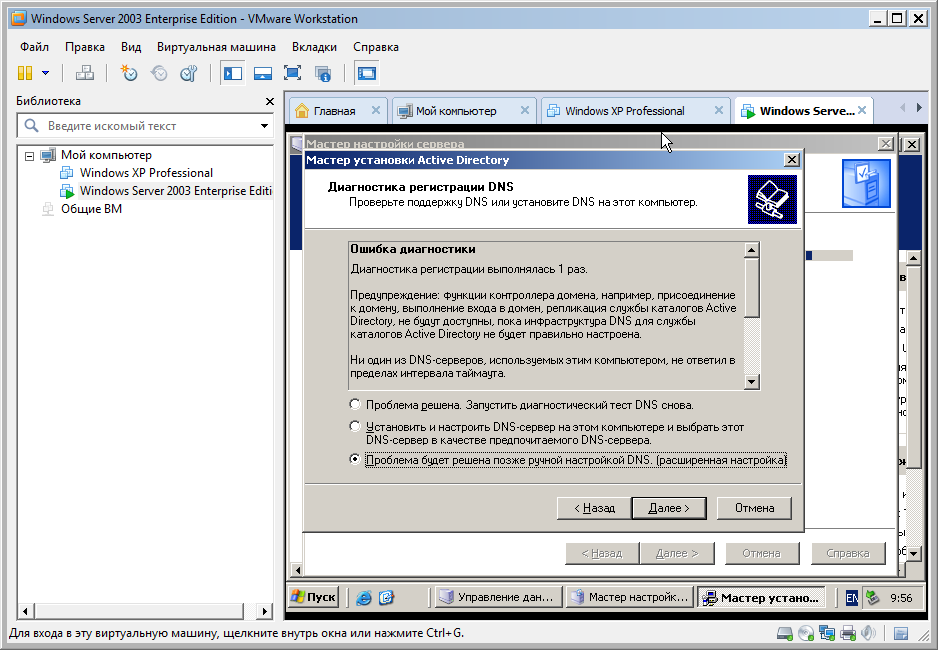Open the Файл menu

pos(34,47)
